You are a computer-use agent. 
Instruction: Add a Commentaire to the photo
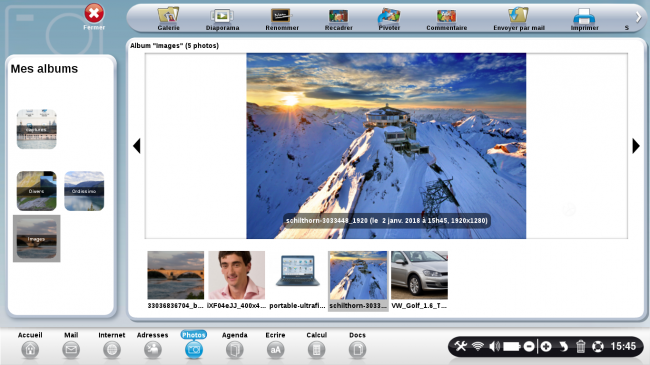tap(446, 19)
